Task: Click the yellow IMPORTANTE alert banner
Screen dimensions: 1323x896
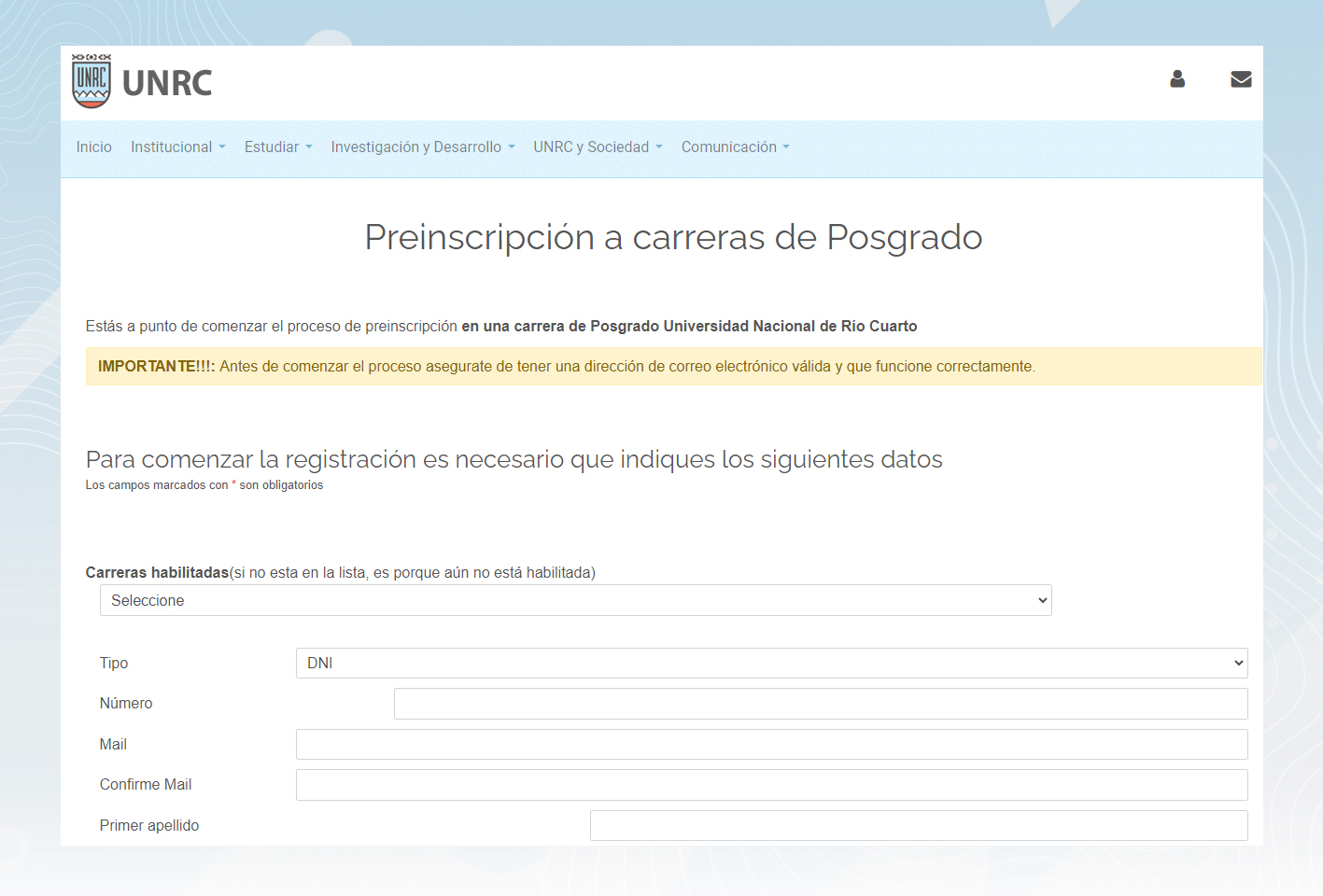Action: 673,367
